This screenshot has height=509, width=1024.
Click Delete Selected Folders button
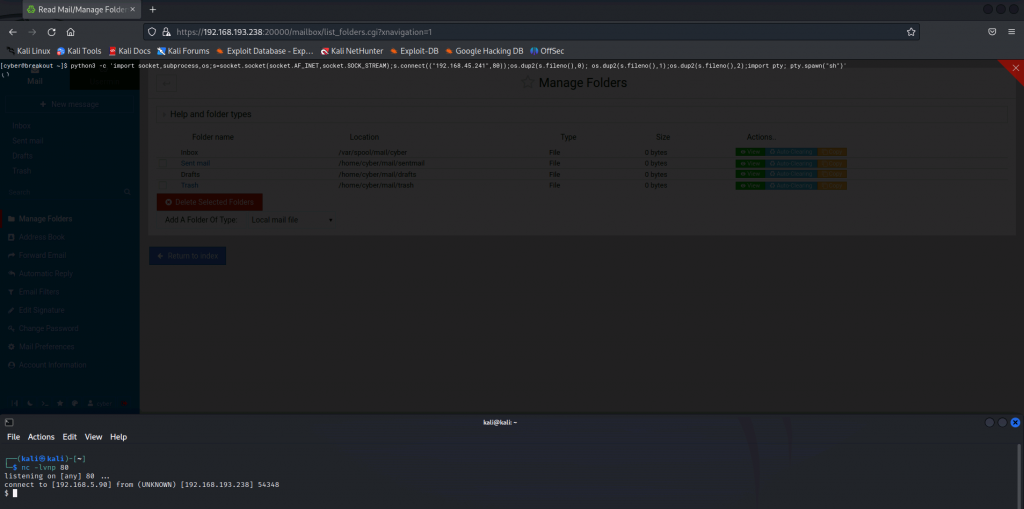tap(210, 202)
